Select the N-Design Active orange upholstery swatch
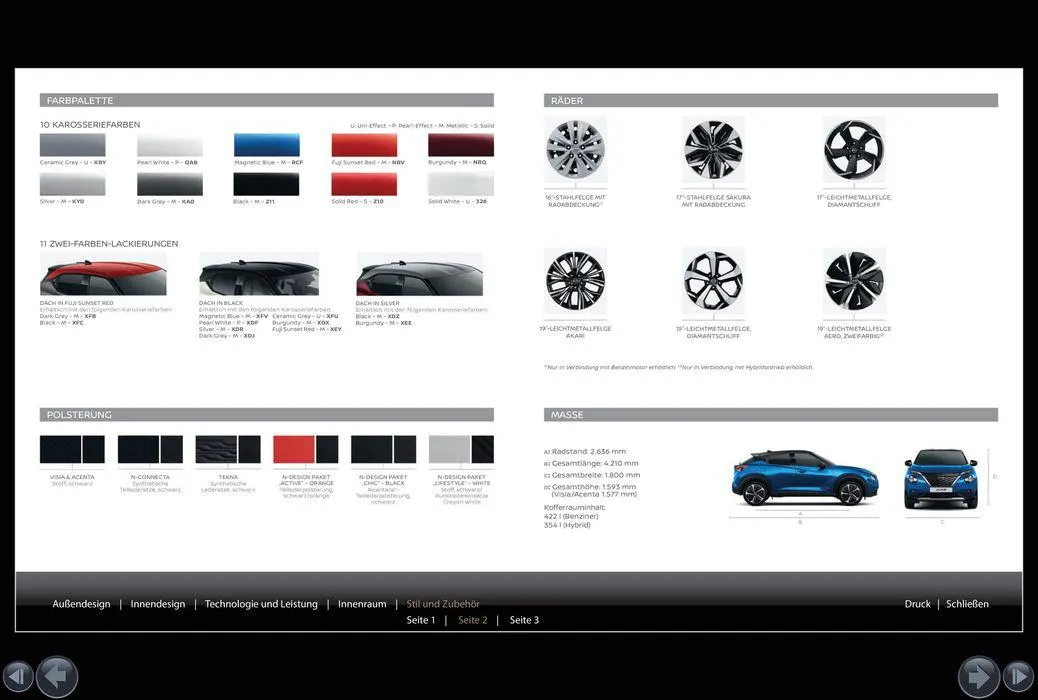1038x700 pixels. click(306, 449)
